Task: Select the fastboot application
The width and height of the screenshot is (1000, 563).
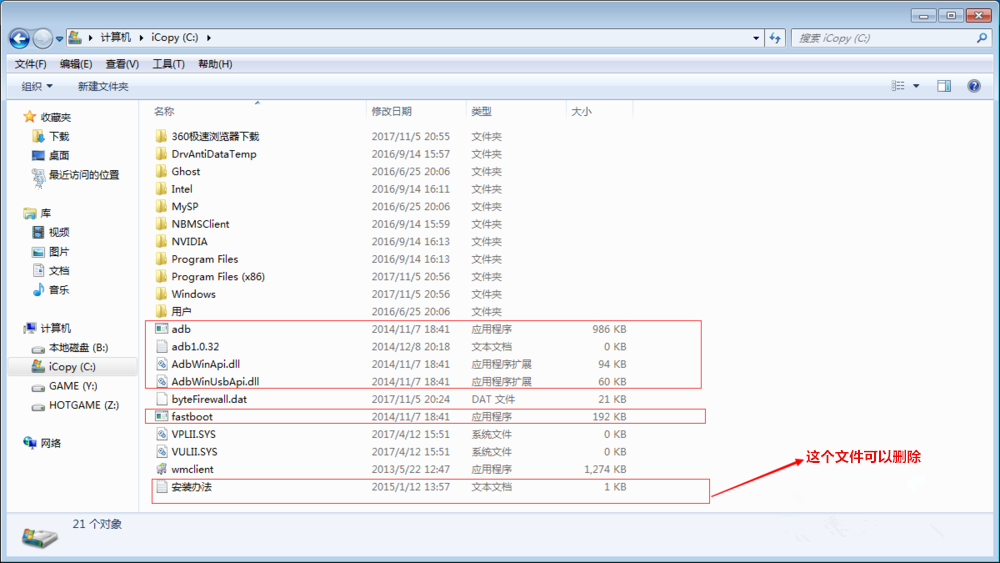Action: tap(192, 416)
